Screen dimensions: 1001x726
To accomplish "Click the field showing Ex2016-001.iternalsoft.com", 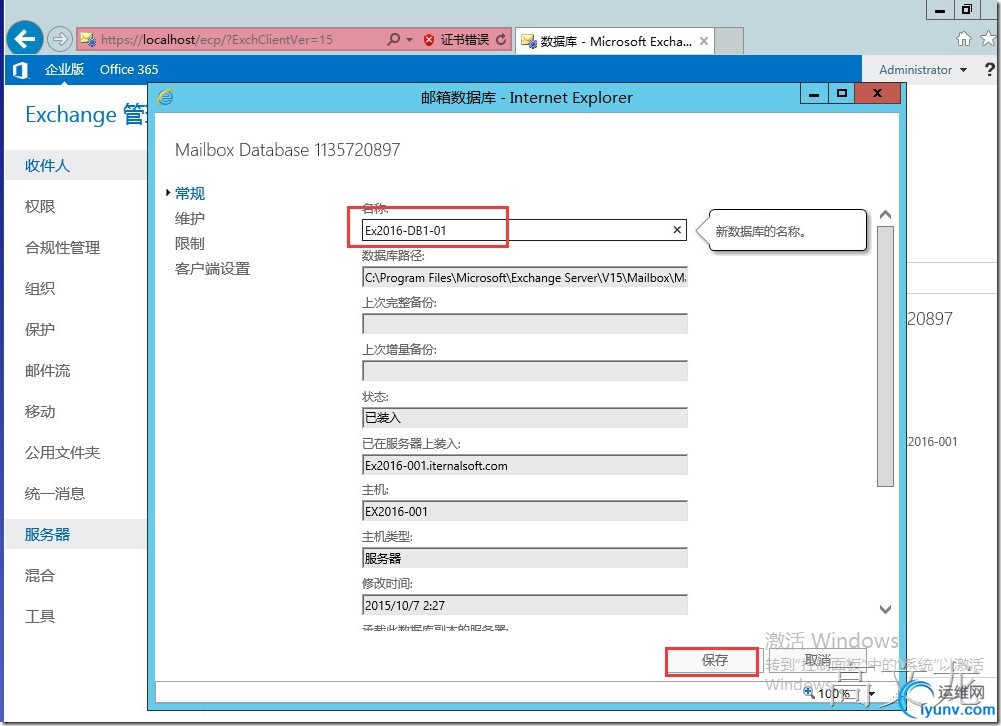I will tap(525, 465).
